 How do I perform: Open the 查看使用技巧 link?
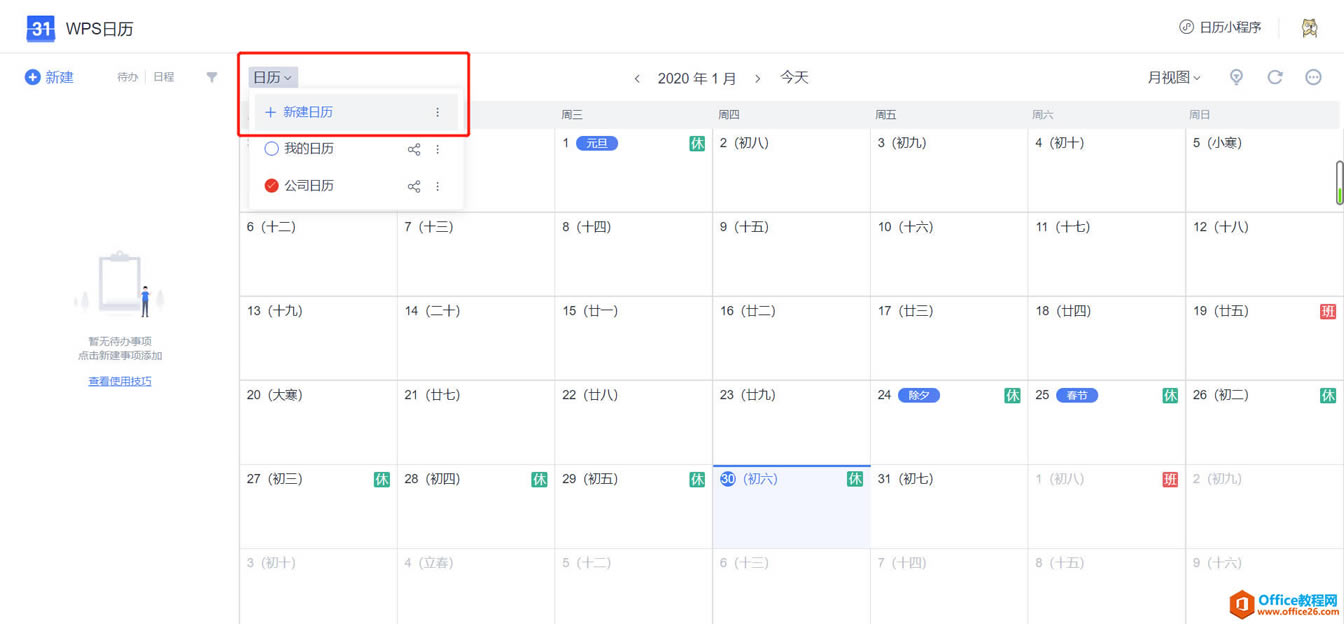point(120,381)
